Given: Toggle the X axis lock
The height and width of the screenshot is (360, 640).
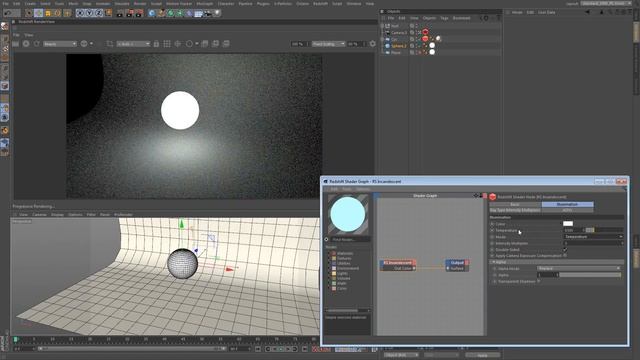Looking at the screenshot, I should (80, 13).
